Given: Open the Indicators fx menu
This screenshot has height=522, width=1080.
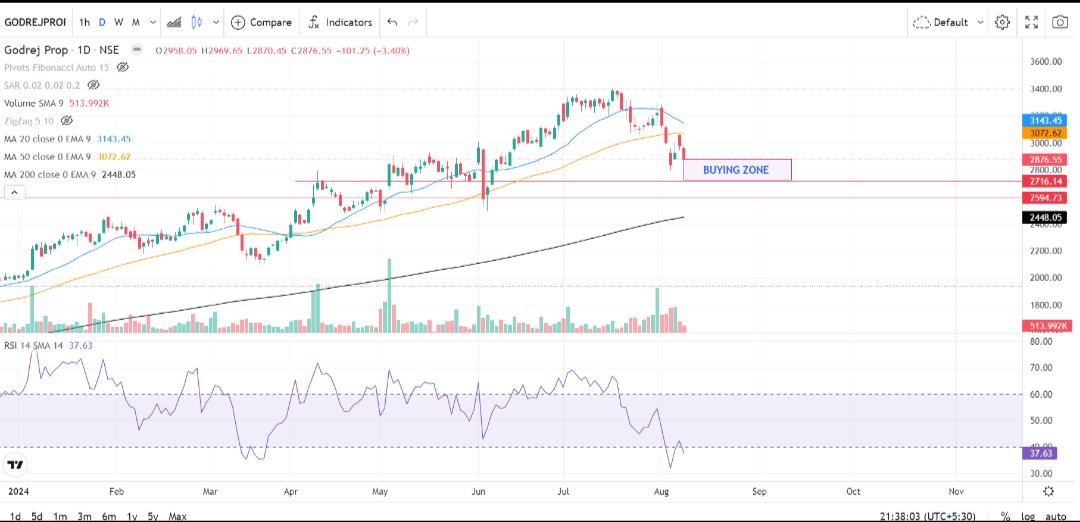Looking at the screenshot, I should point(340,22).
